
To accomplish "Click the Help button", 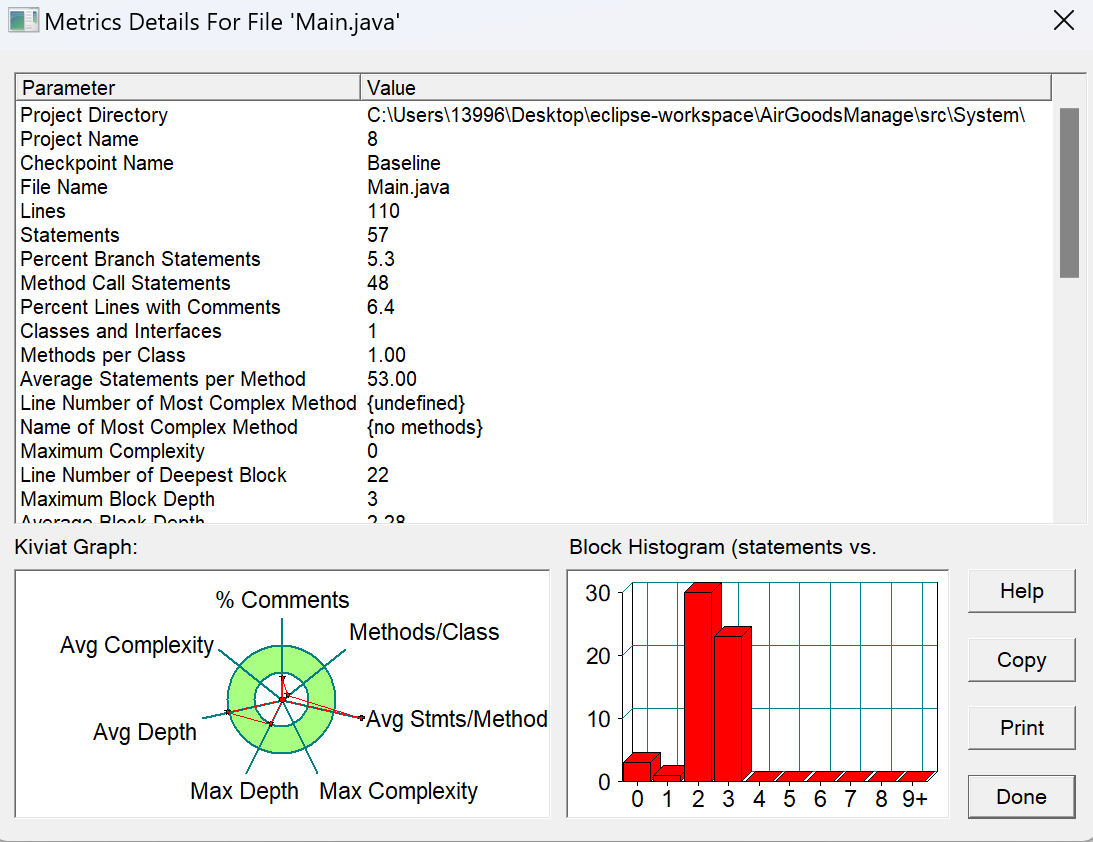I will [x=1021, y=591].
